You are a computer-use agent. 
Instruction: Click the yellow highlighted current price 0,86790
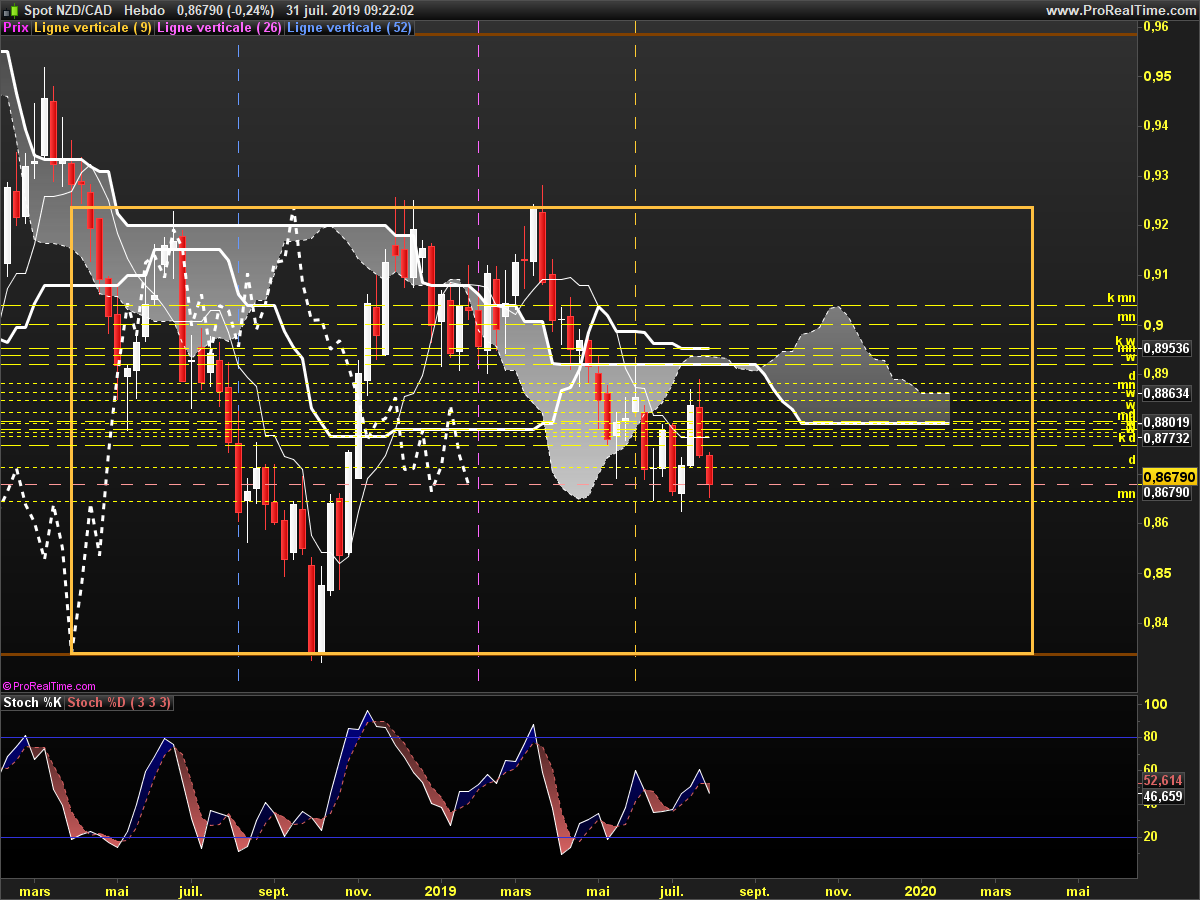click(1170, 477)
